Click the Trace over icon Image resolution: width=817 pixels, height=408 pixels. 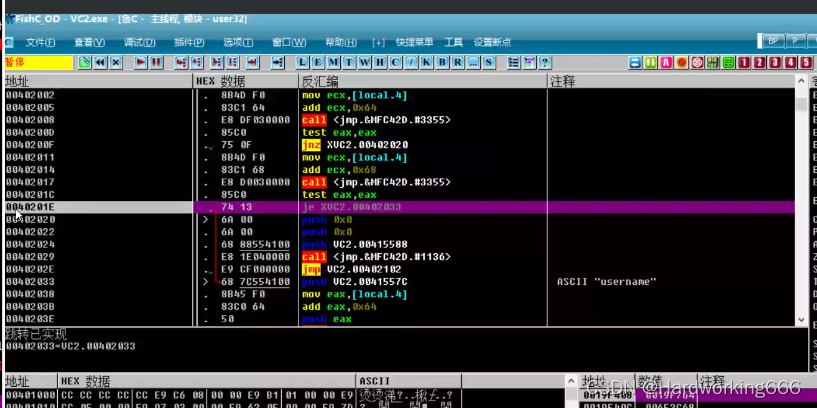[x=232, y=63]
